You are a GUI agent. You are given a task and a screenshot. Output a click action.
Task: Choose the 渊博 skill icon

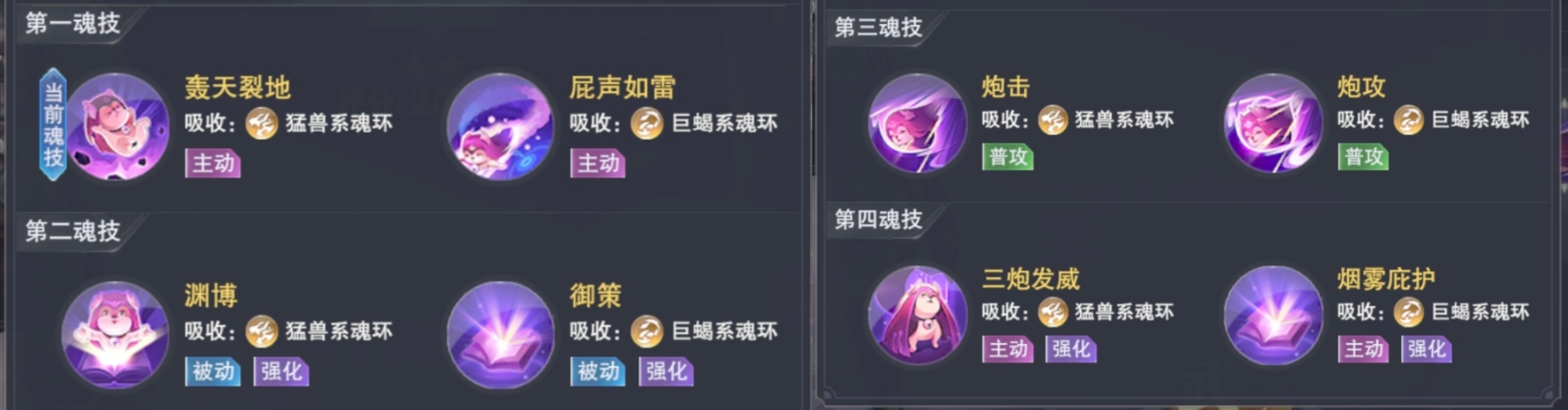tap(115, 335)
